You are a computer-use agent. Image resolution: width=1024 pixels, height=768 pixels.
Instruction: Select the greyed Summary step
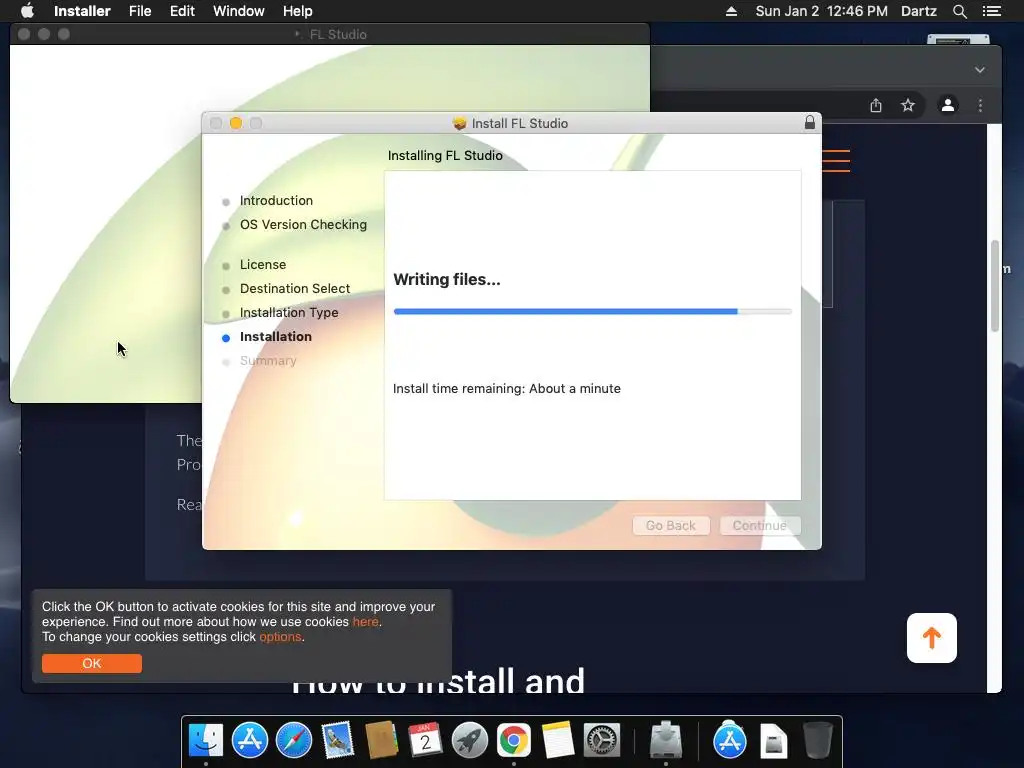pyautogui.click(x=268, y=360)
